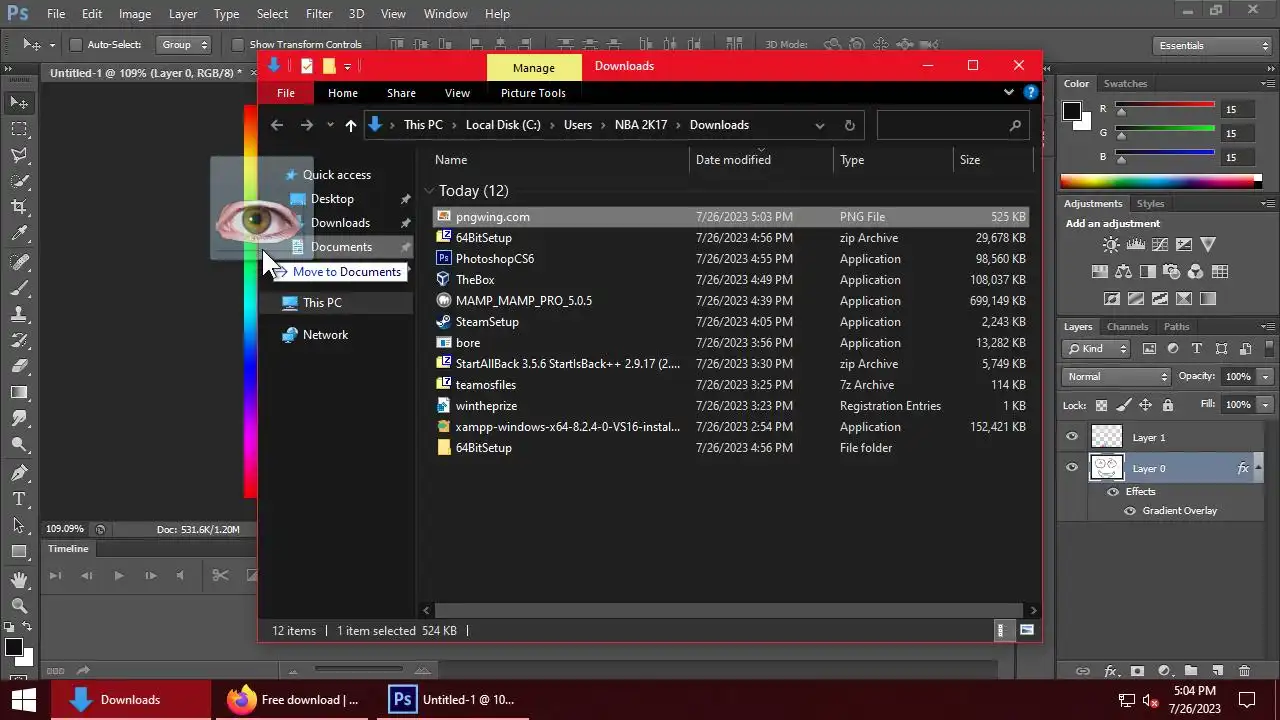This screenshot has height=720, width=1280.
Task: Select the Clone Stamp tool
Action: click(x=19, y=314)
